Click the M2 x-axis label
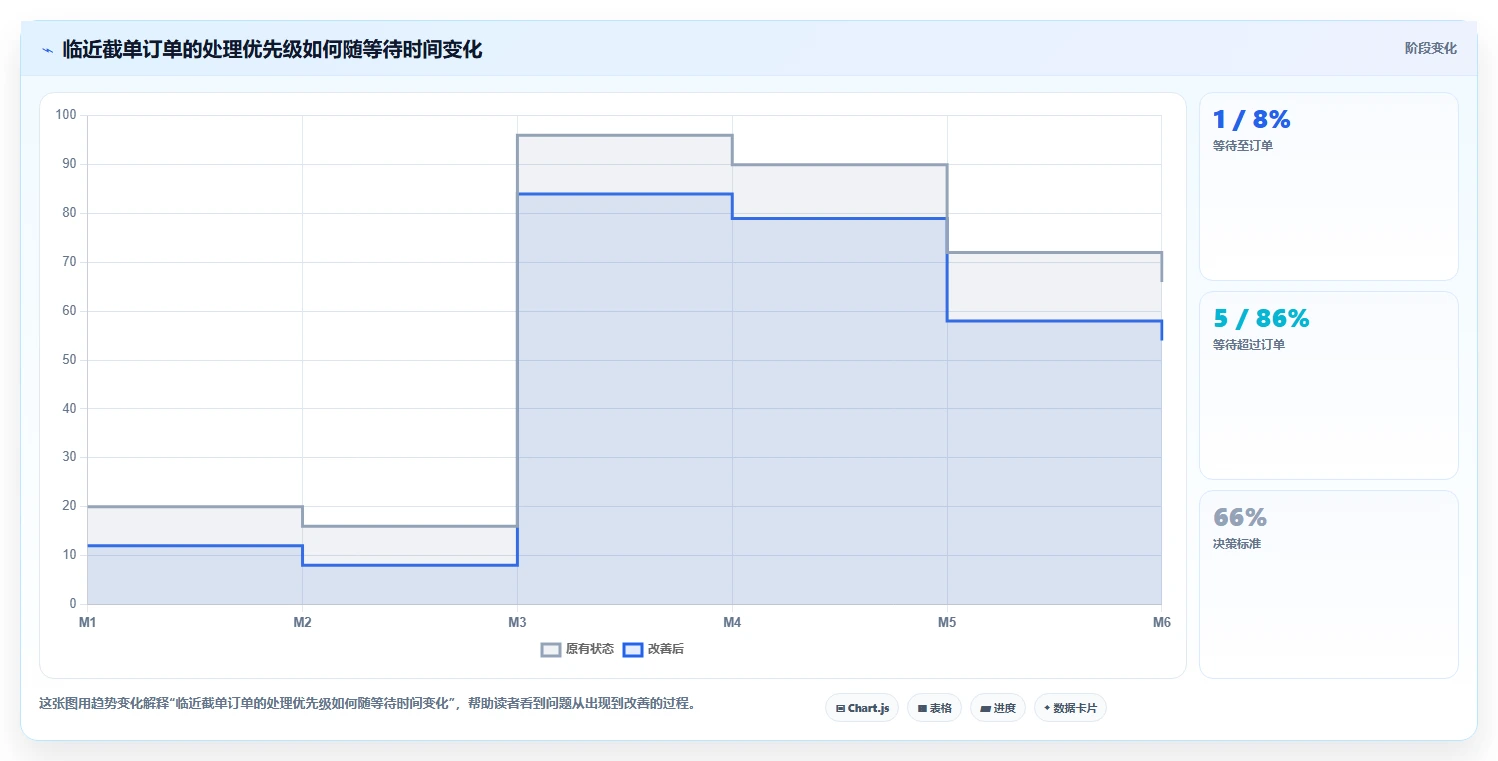This screenshot has width=1498, height=761. pos(302,623)
